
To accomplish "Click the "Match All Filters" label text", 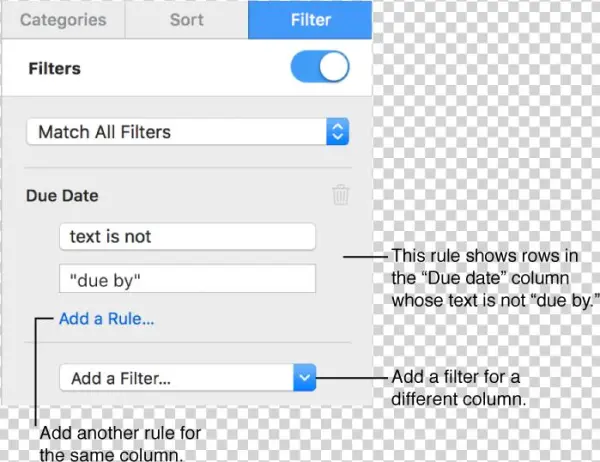I will pyautogui.click(x=104, y=131).
